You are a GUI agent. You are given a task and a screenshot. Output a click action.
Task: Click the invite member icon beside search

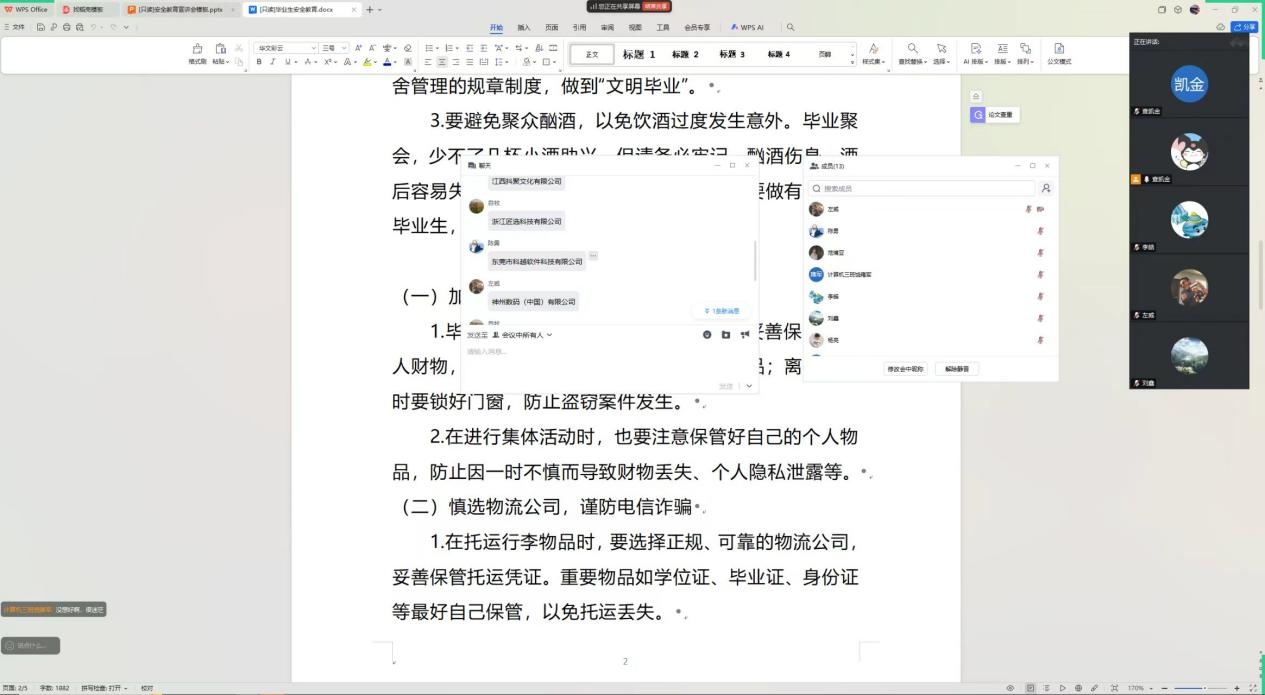coord(1046,188)
